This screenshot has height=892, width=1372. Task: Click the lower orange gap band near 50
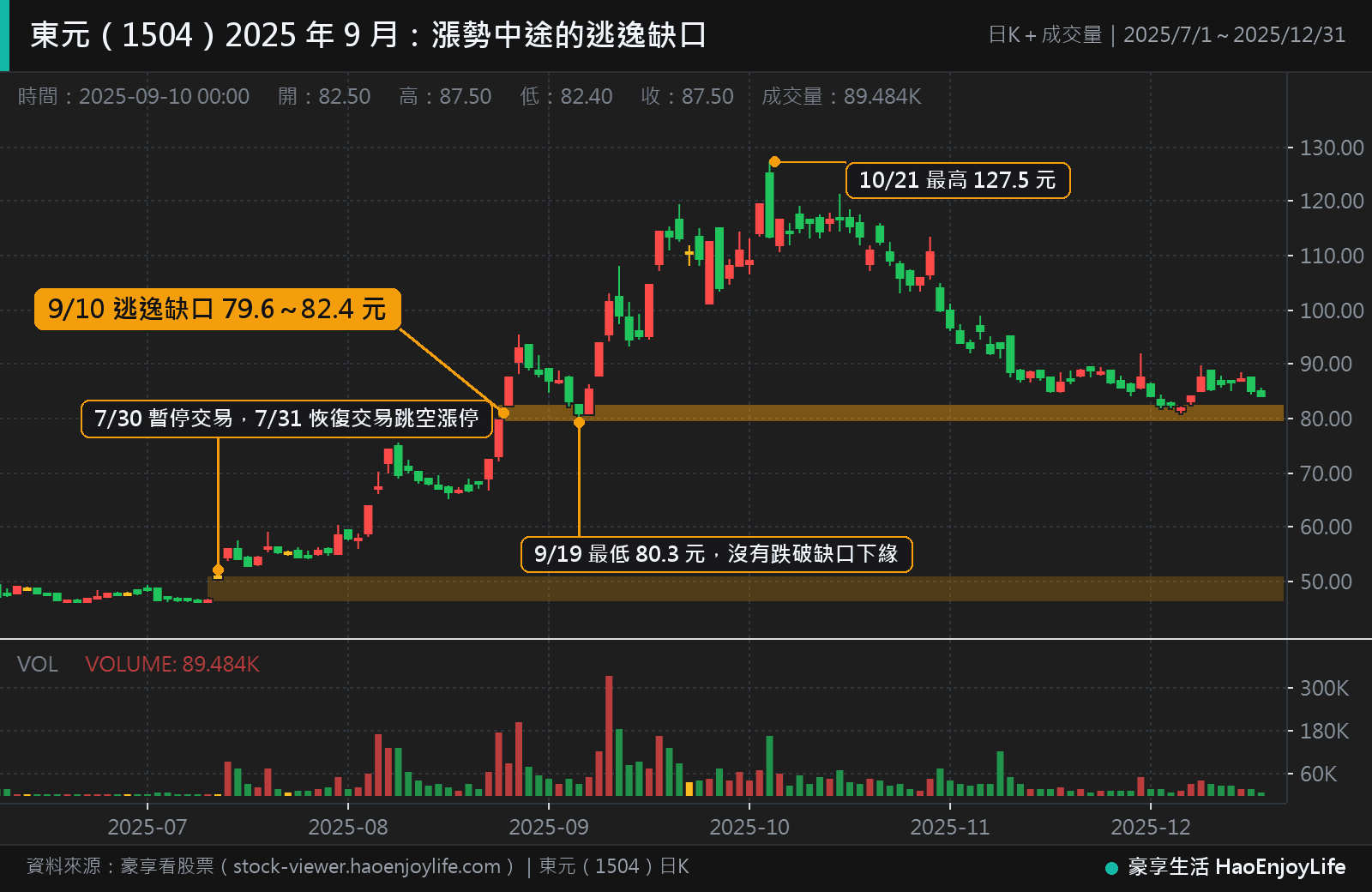pos(745,588)
